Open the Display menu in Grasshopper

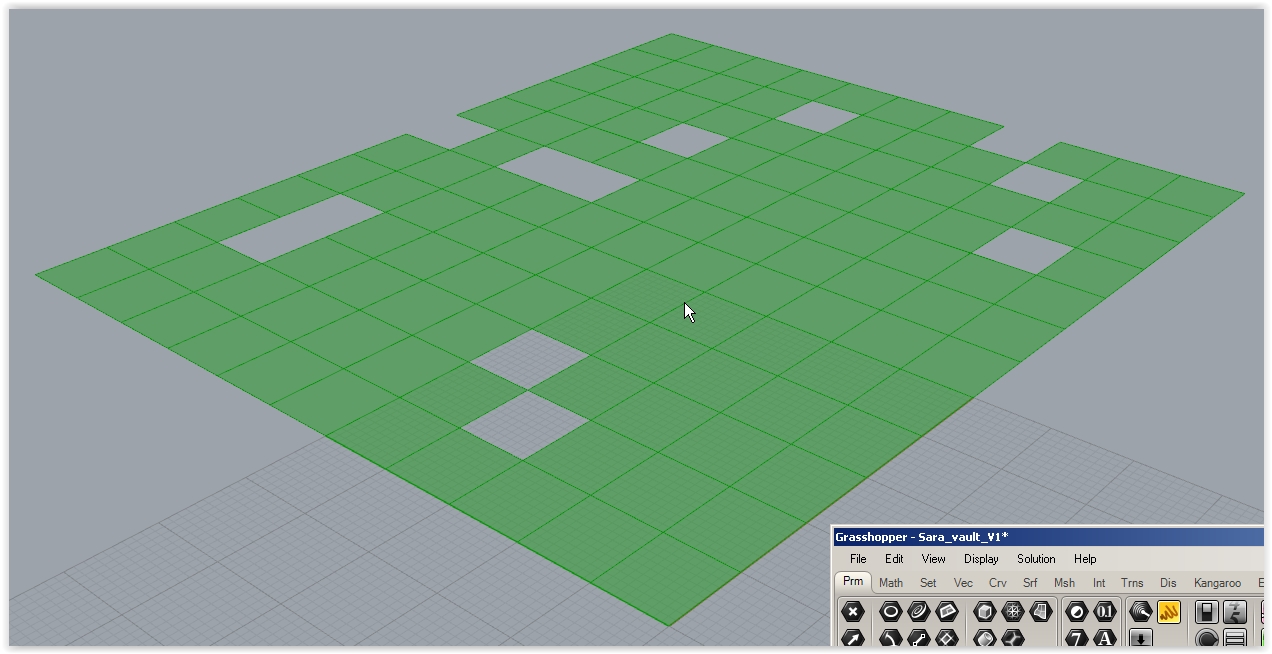pos(981,559)
